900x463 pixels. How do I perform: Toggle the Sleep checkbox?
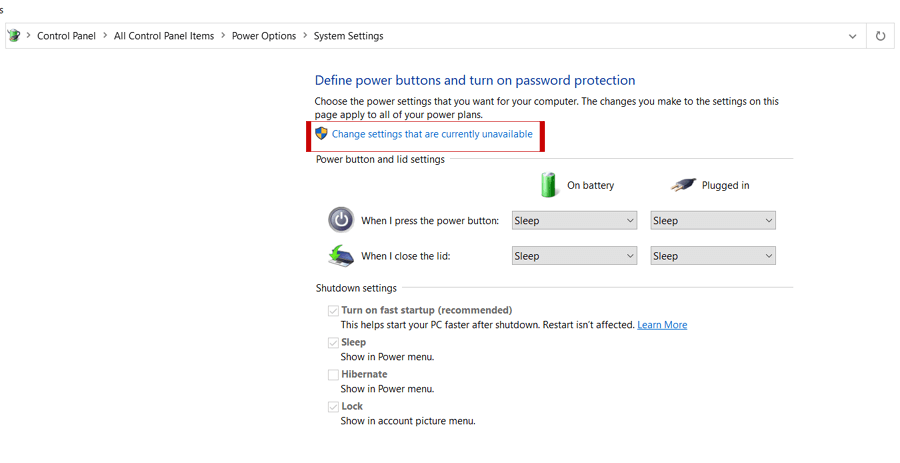click(333, 343)
